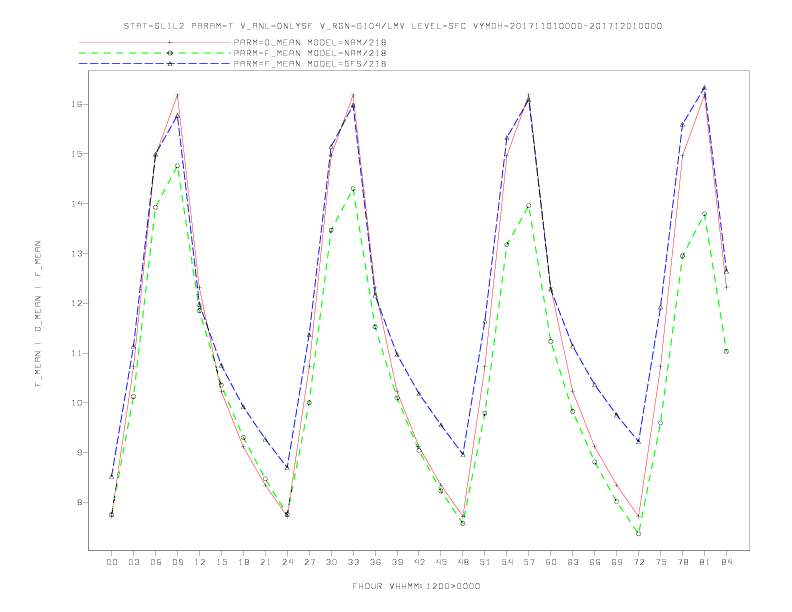Click x-axis tick label 09

click(x=177, y=562)
